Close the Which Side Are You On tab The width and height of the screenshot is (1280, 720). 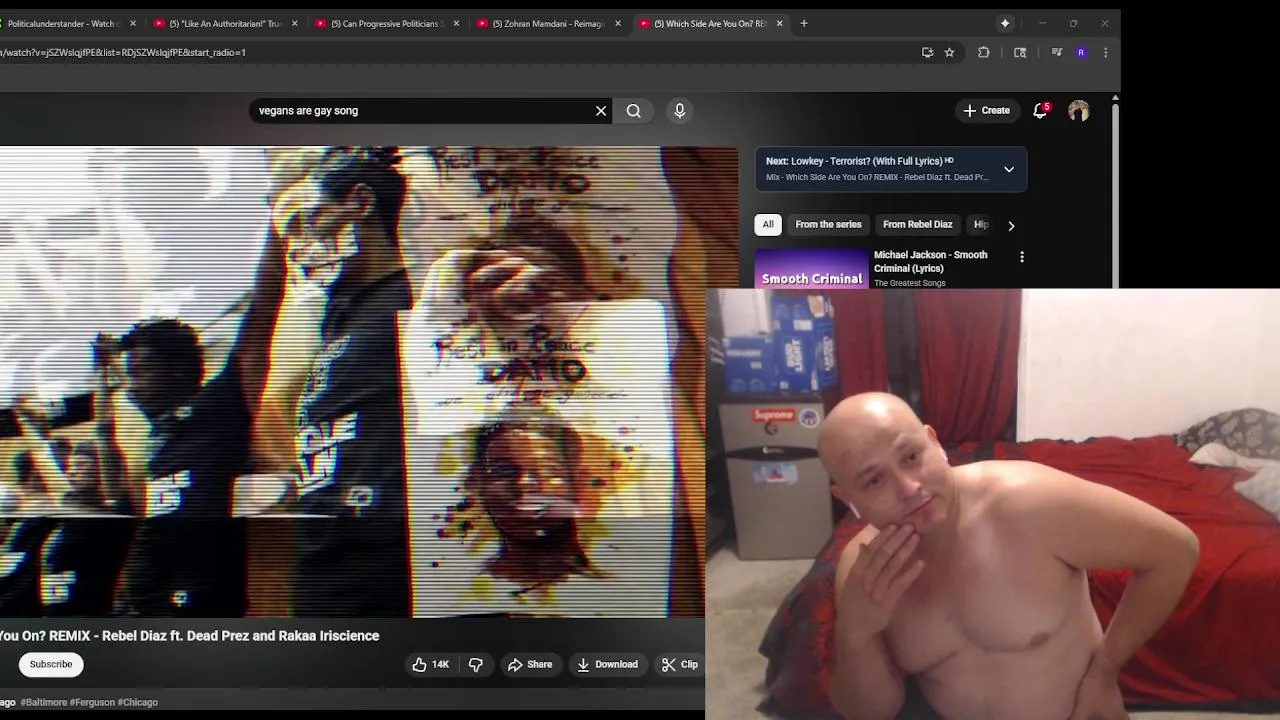(x=779, y=23)
